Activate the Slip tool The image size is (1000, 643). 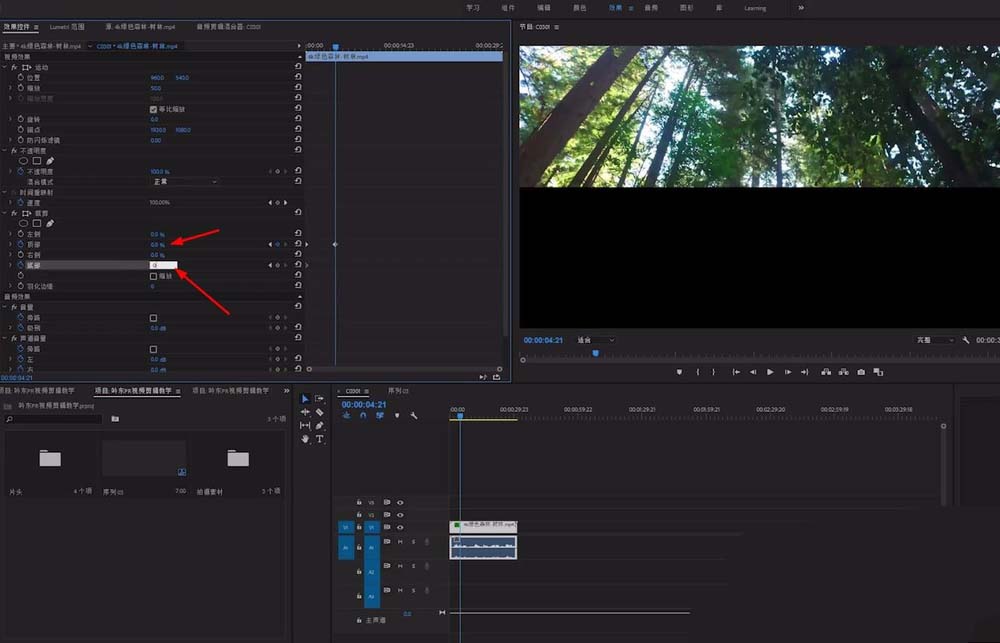pyautogui.click(x=305, y=425)
